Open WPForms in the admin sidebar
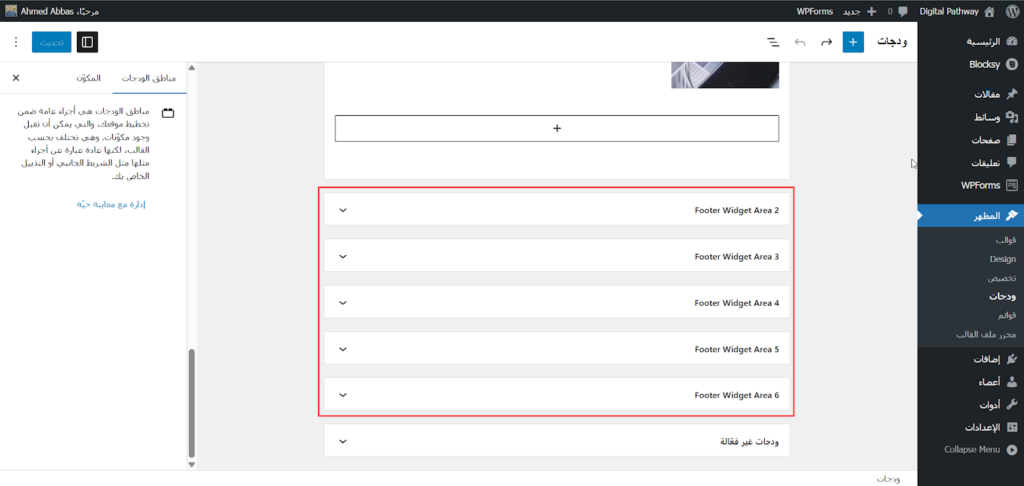Image resolution: width=1024 pixels, height=486 pixels. click(x=981, y=185)
